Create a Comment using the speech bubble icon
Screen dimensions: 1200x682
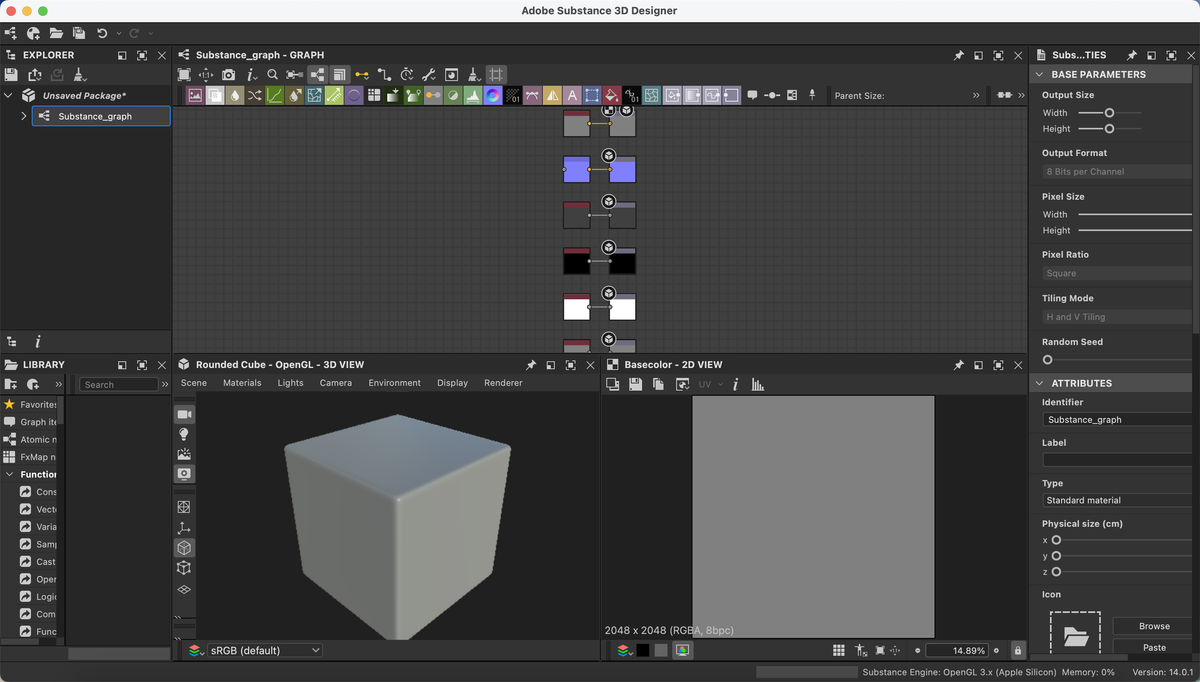tap(753, 95)
